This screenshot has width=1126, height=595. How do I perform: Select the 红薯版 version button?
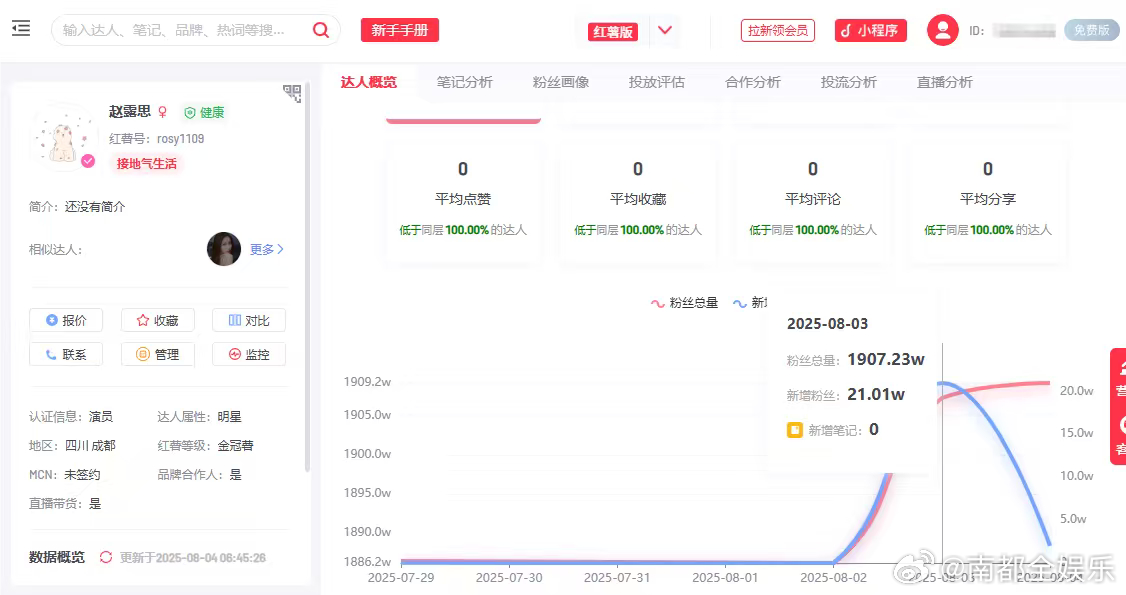(x=613, y=32)
